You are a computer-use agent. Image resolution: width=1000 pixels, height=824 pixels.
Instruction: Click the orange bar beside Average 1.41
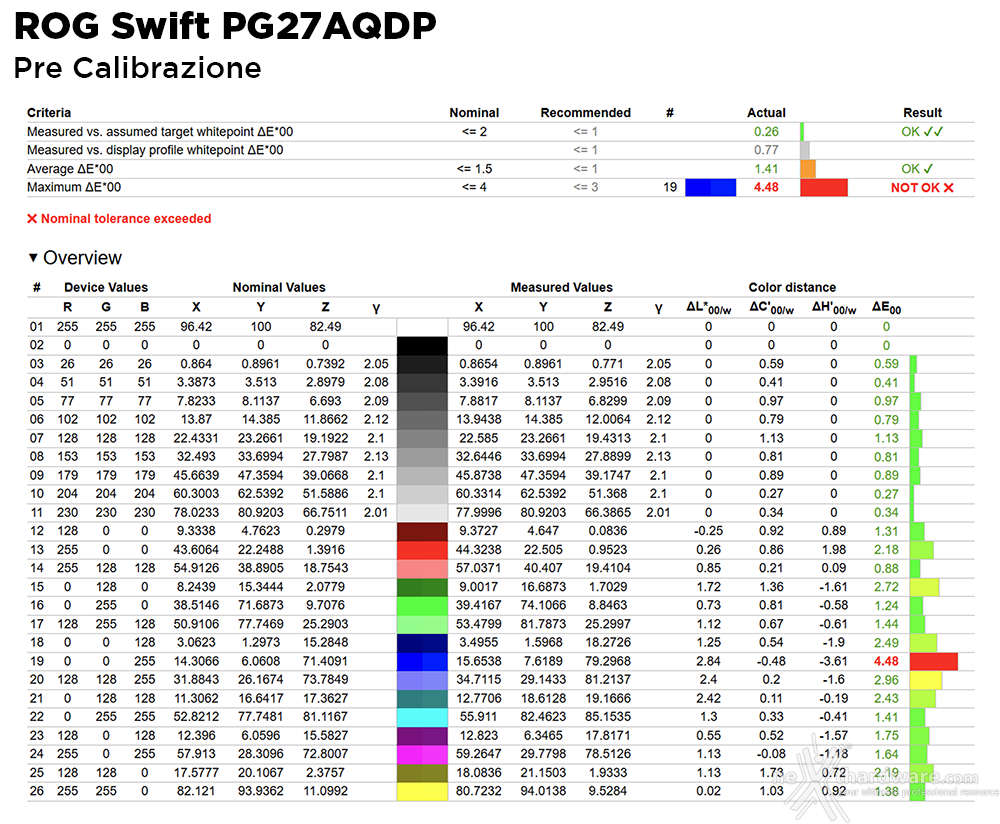tap(807, 169)
